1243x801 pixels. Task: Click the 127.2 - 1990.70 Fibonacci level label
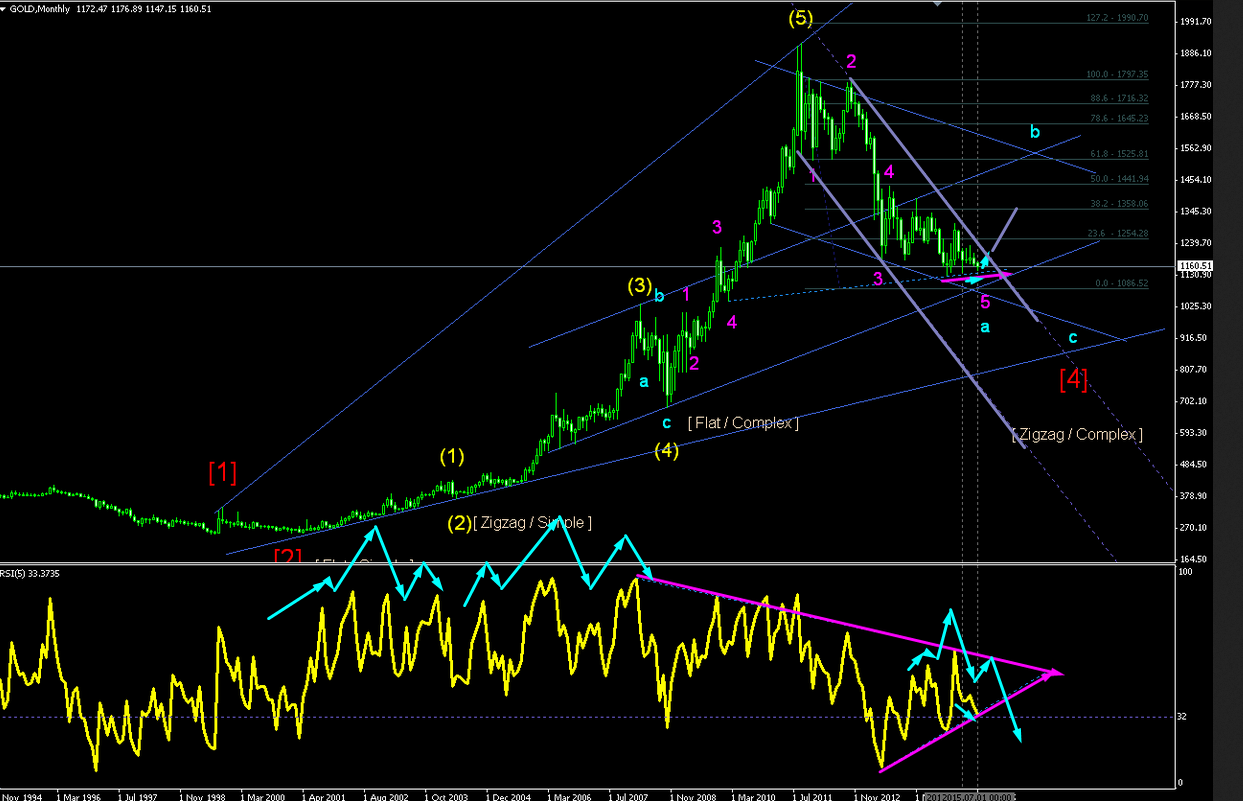(1118, 18)
